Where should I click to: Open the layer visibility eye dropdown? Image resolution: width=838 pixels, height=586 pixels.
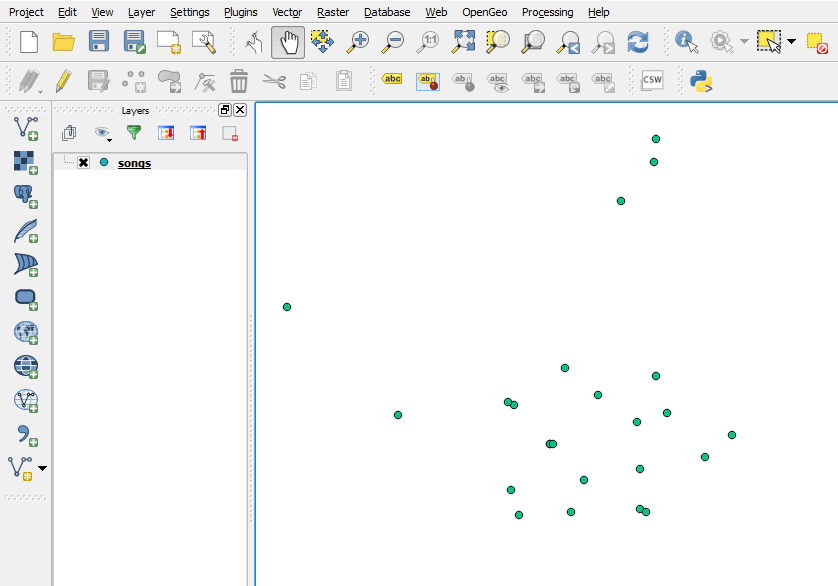coord(103,133)
